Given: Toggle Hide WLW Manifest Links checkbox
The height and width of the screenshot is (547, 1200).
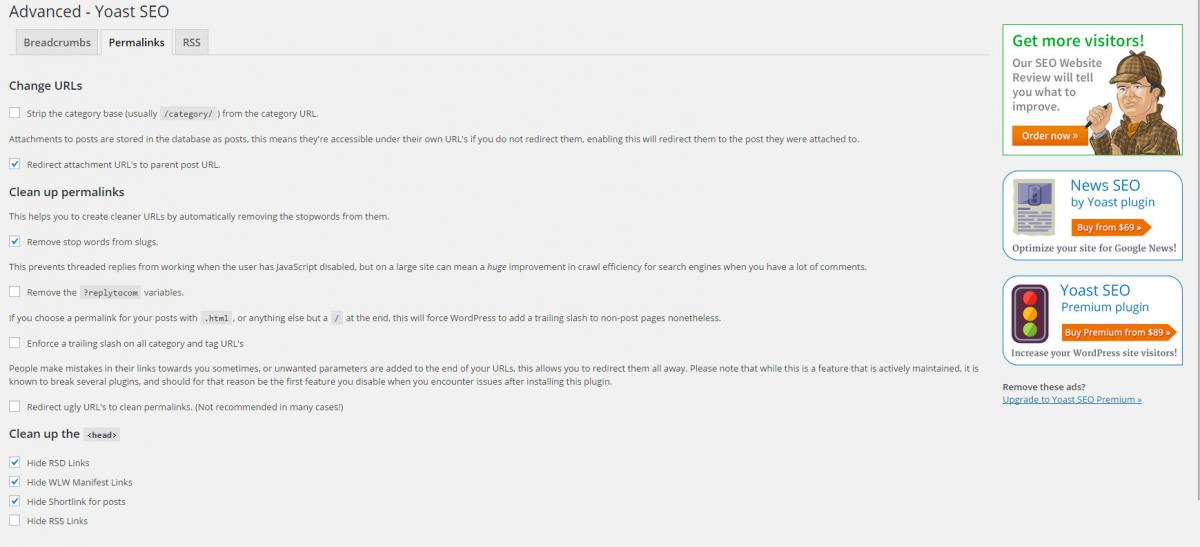Looking at the screenshot, I should [x=14, y=482].
